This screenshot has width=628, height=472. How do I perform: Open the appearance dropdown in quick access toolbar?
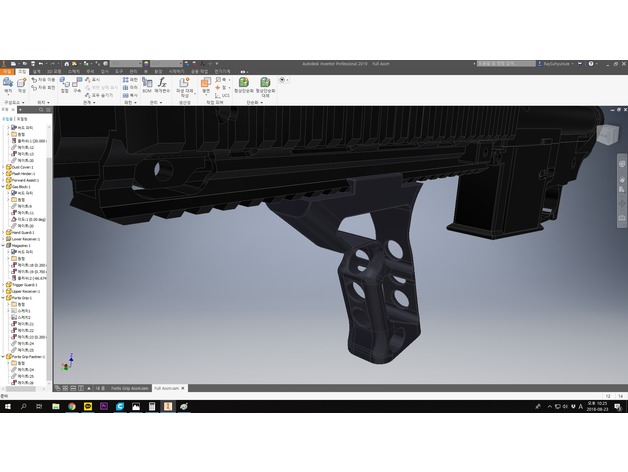click(x=166, y=64)
